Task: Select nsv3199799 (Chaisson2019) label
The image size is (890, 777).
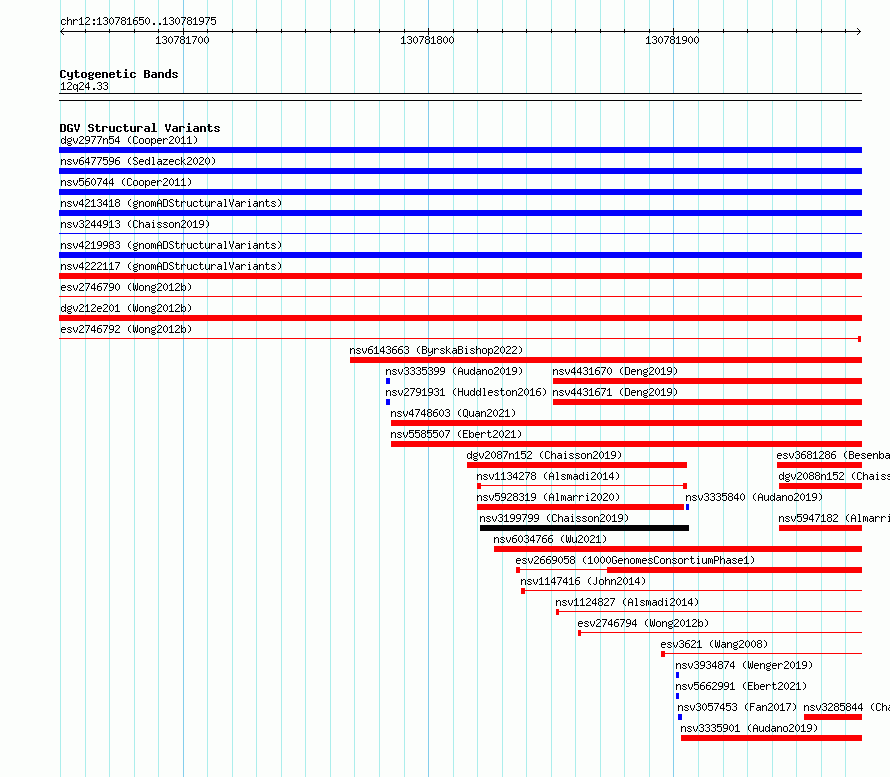Action: point(554,518)
